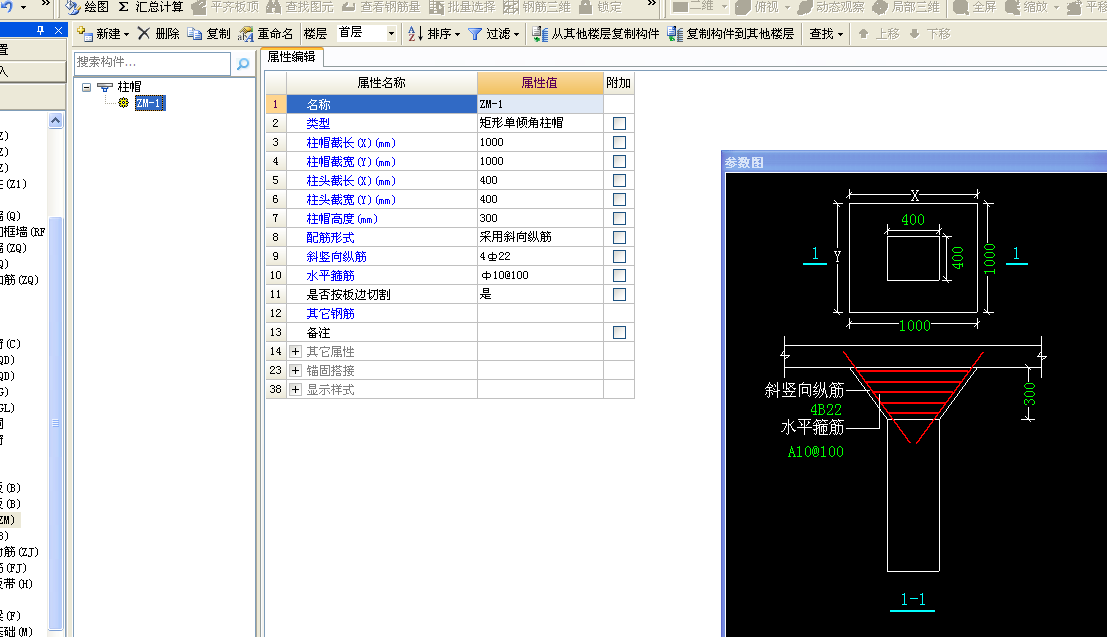This screenshot has width=1107, height=637.
Task: Click 新建 new component icon
Action: [x=85, y=33]
